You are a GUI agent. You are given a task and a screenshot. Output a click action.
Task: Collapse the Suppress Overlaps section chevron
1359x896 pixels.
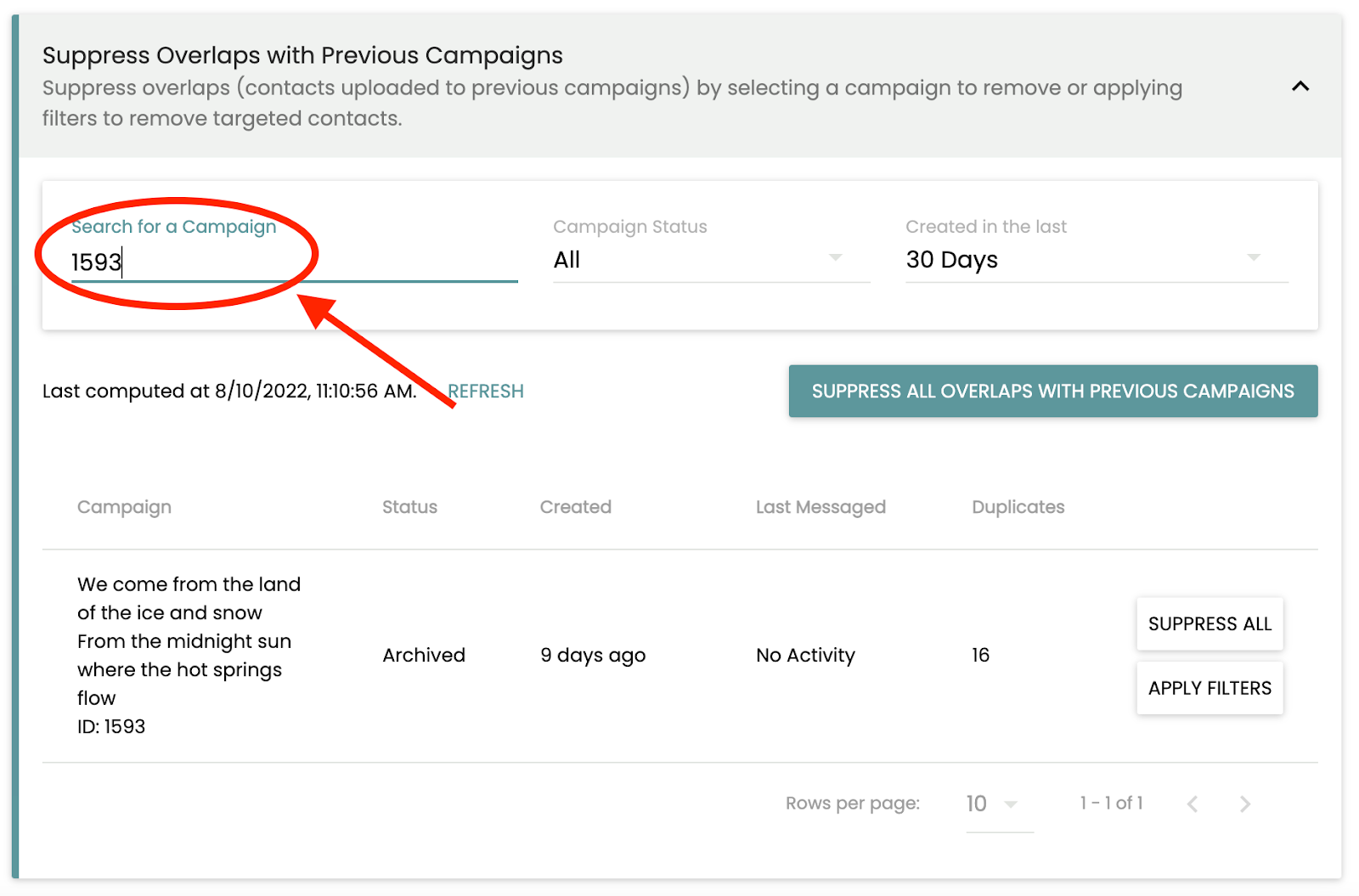(x=1300, y=86)
